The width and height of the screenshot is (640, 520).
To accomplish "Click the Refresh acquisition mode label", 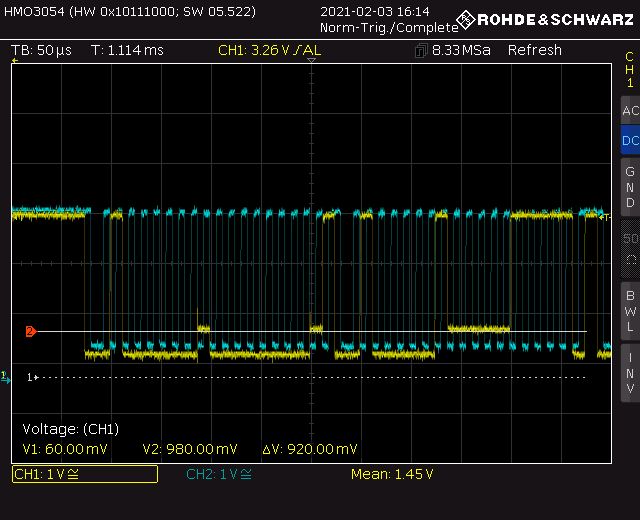I will click(535, 50).
